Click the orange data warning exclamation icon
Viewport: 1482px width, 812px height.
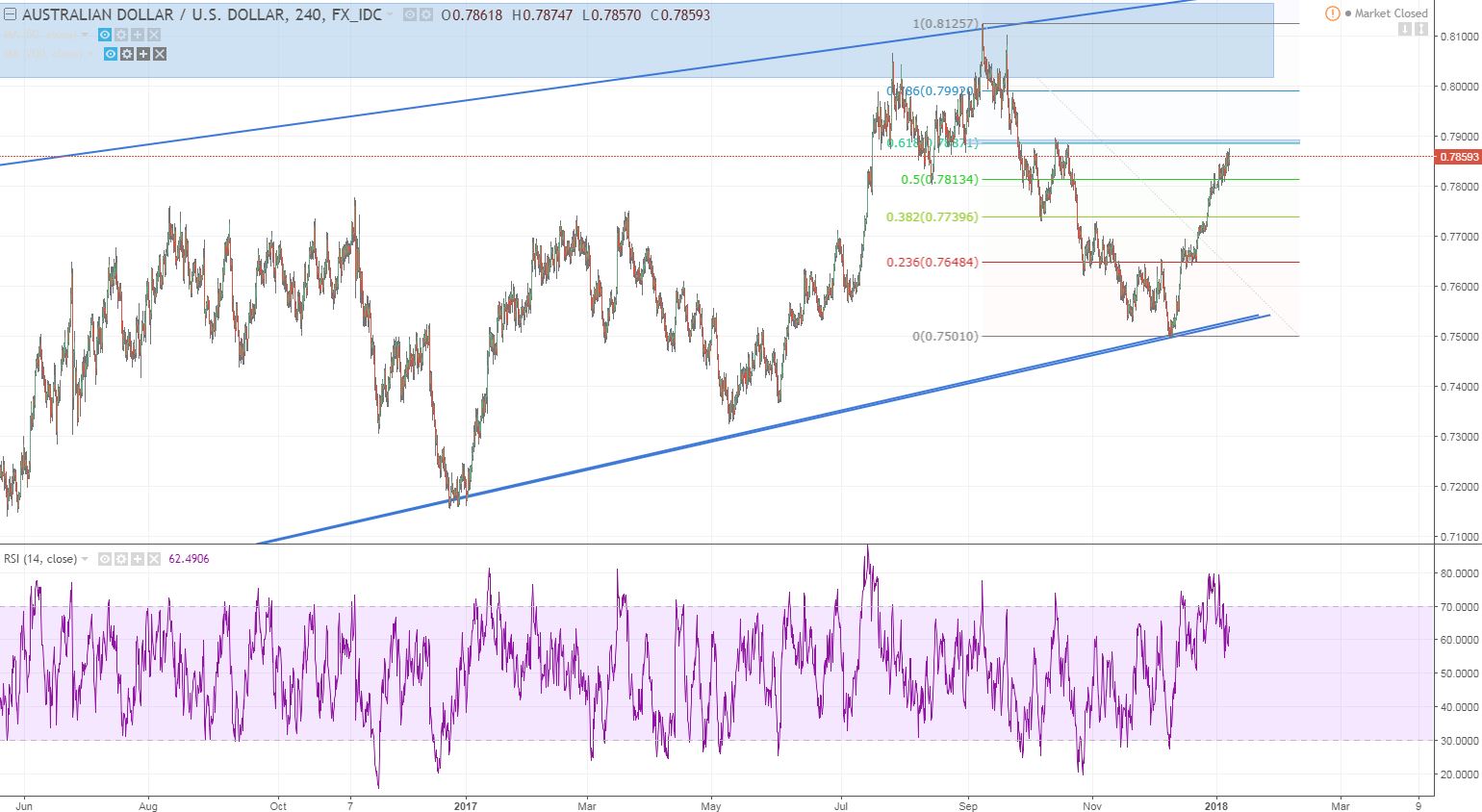[1333, 13]
